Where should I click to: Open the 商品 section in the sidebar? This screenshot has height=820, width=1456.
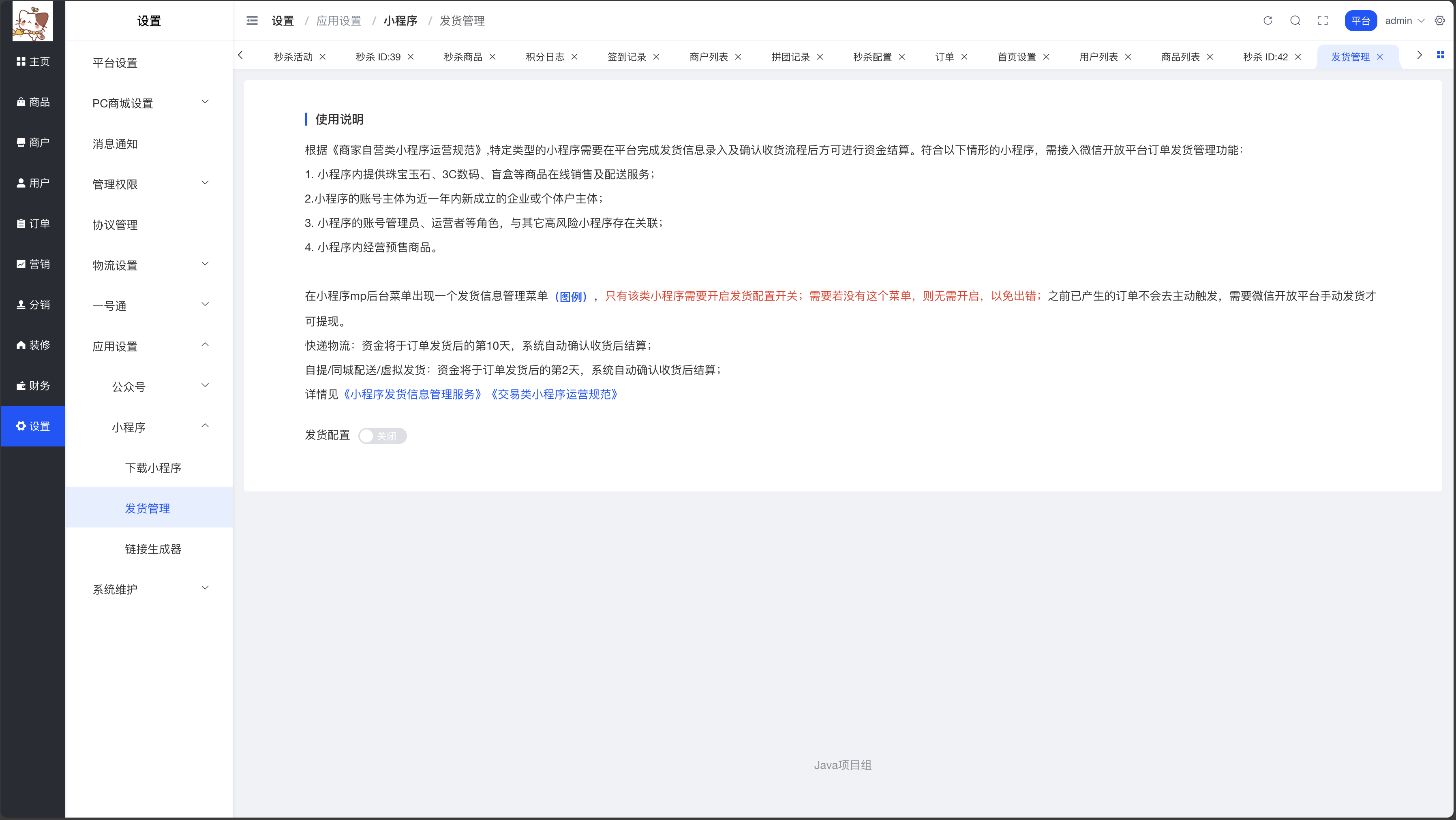[x=32, y=102]
